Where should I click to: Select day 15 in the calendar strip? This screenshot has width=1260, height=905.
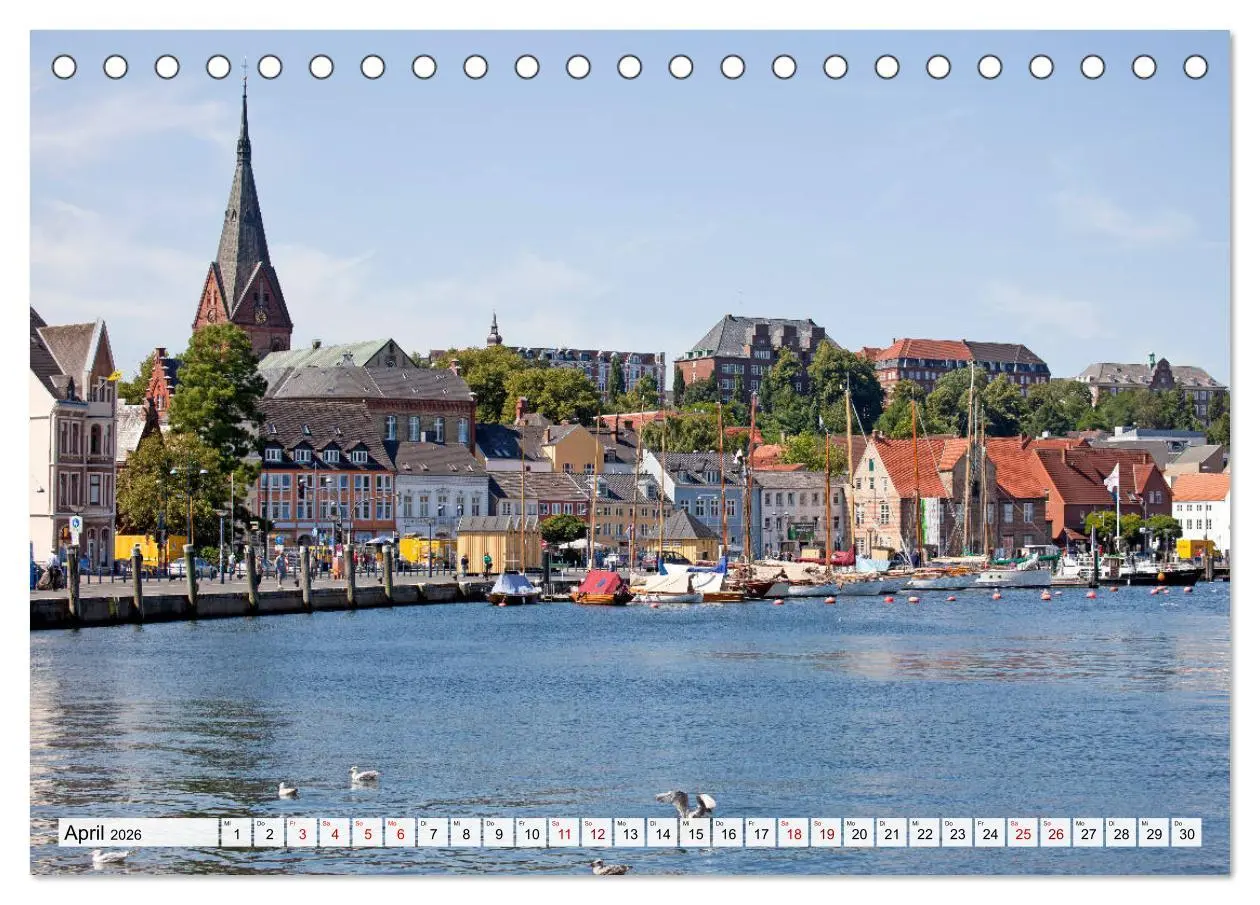click(x=695, y=833)
